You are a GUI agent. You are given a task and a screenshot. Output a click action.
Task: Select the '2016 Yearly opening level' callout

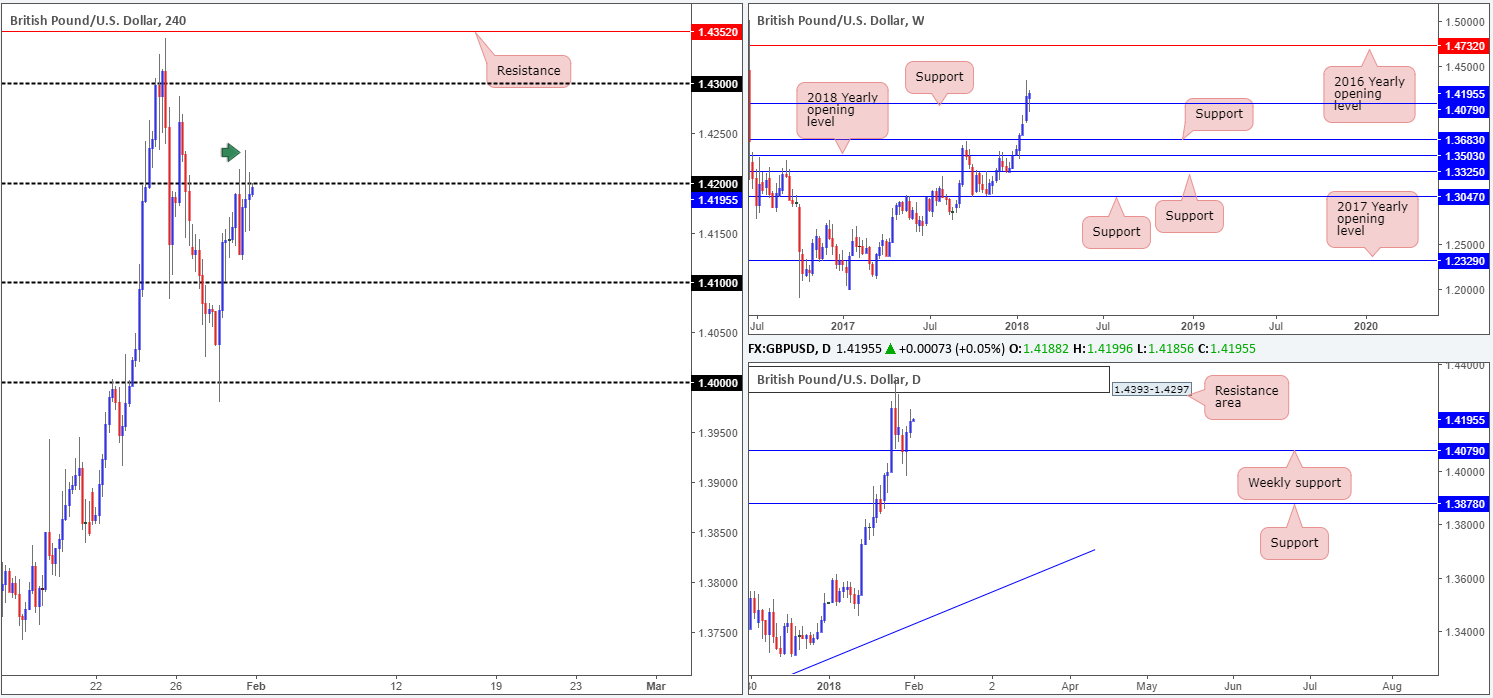click(1370, 94)
